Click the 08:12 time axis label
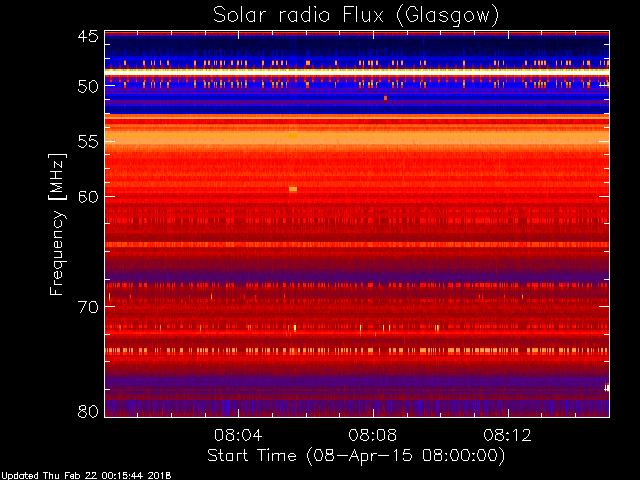 (x=508, y=435)
